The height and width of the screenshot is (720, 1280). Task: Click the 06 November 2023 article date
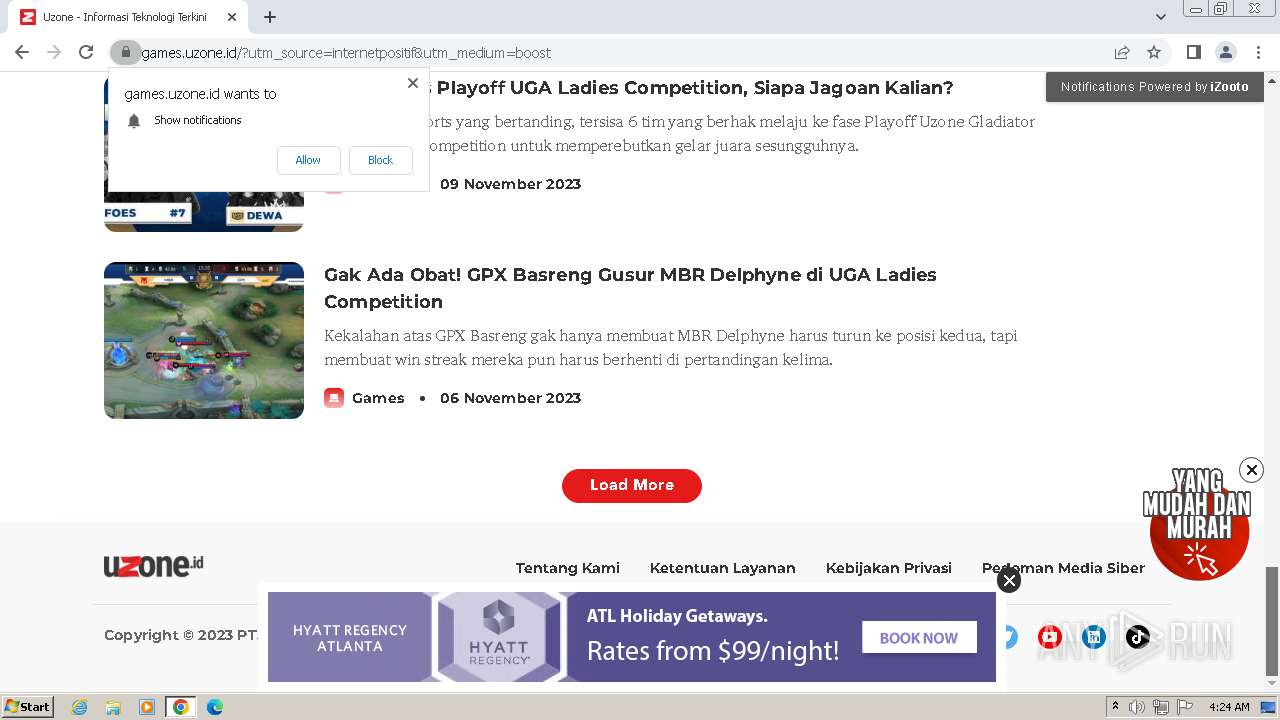[x=510, y=398]
